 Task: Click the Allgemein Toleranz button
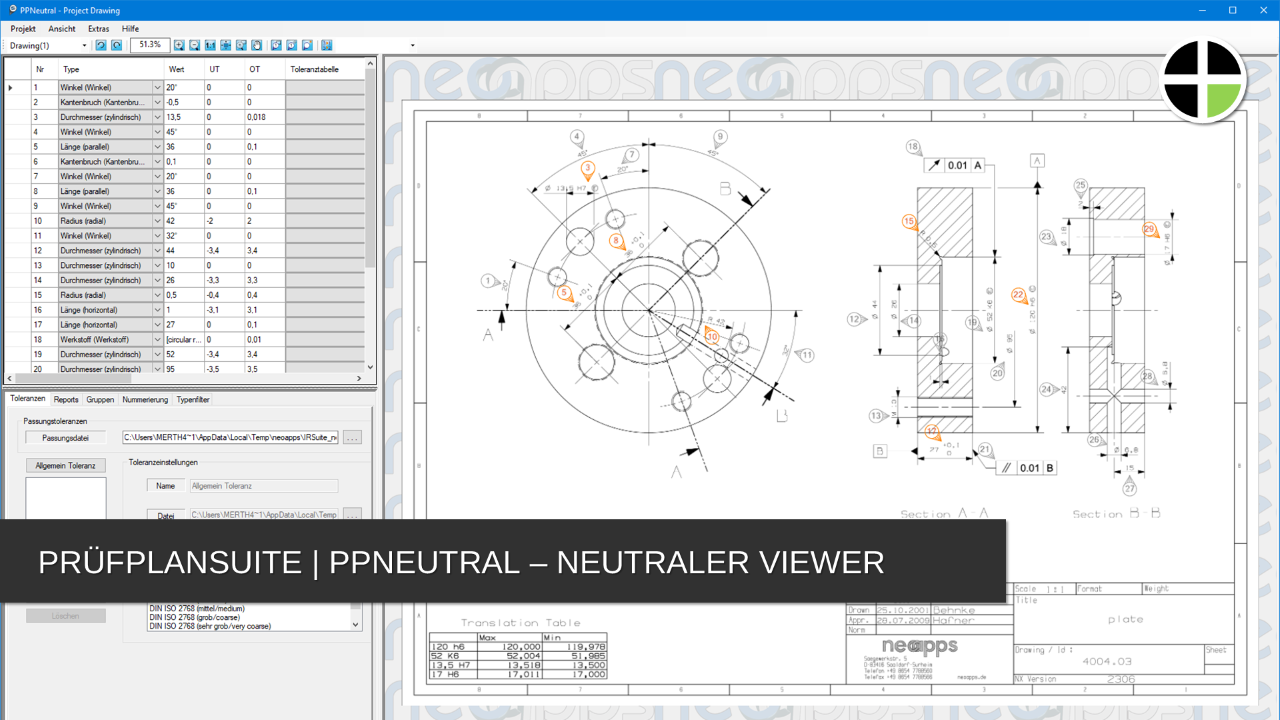(x=65, y=465)
